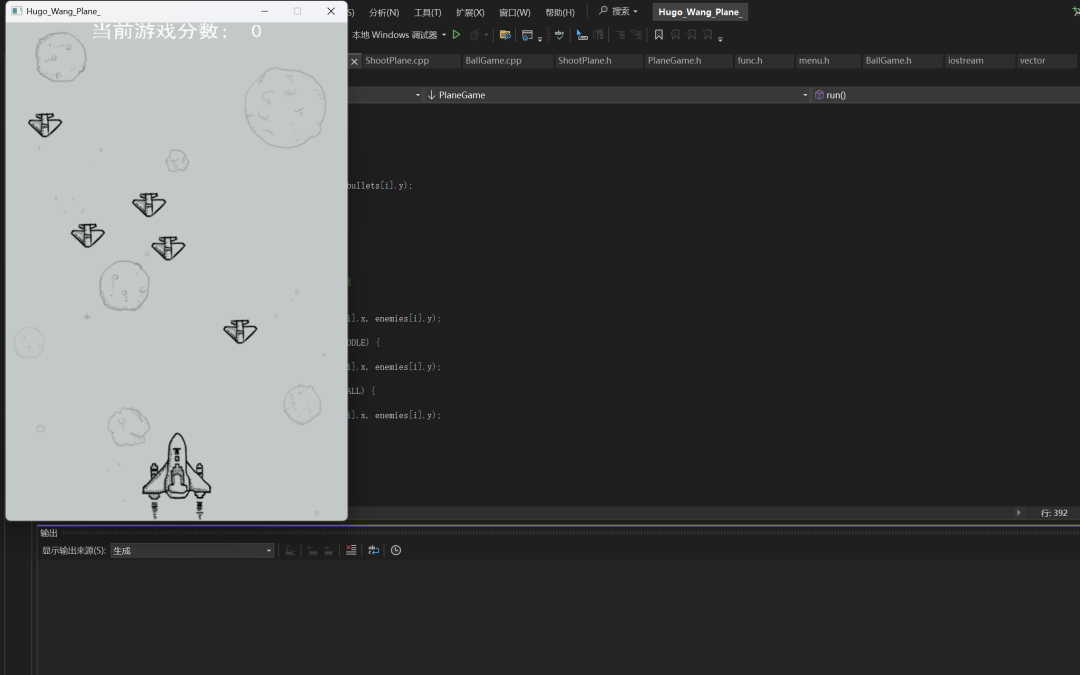Image resolution: width=1080 pixels, height=675 pixels.
Task: Click the green Start Without Debugging play icon
Action: click(457, 35)
